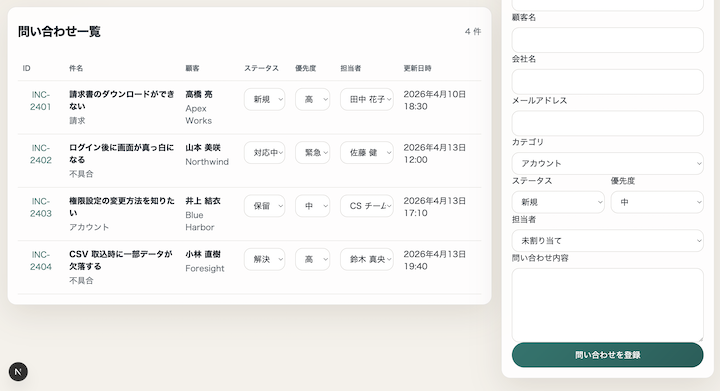Click the 問い合わせ一覧 heading
The height and width of the screenshot is (391, 720).
(59, 31)
